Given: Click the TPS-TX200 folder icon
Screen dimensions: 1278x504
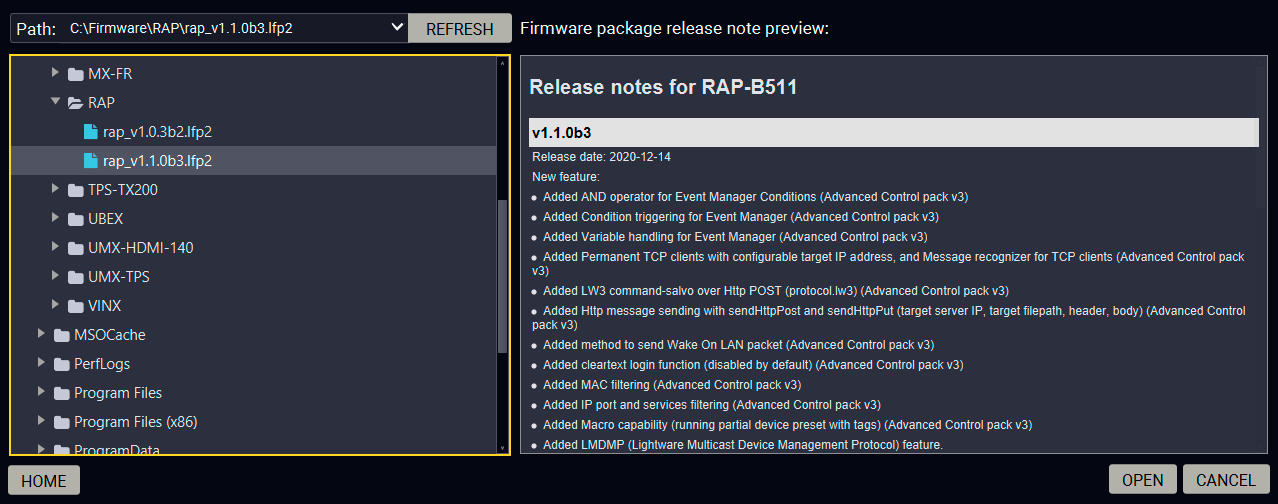Looking at the screenshot, I should [75, 190].
